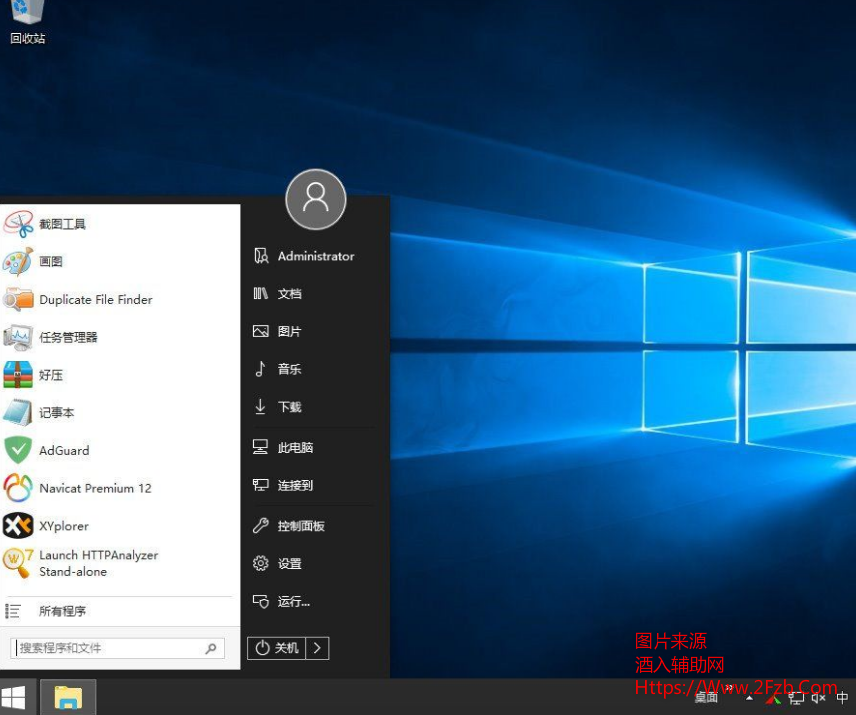Click the search programs and files box

[x=110, y=648]
